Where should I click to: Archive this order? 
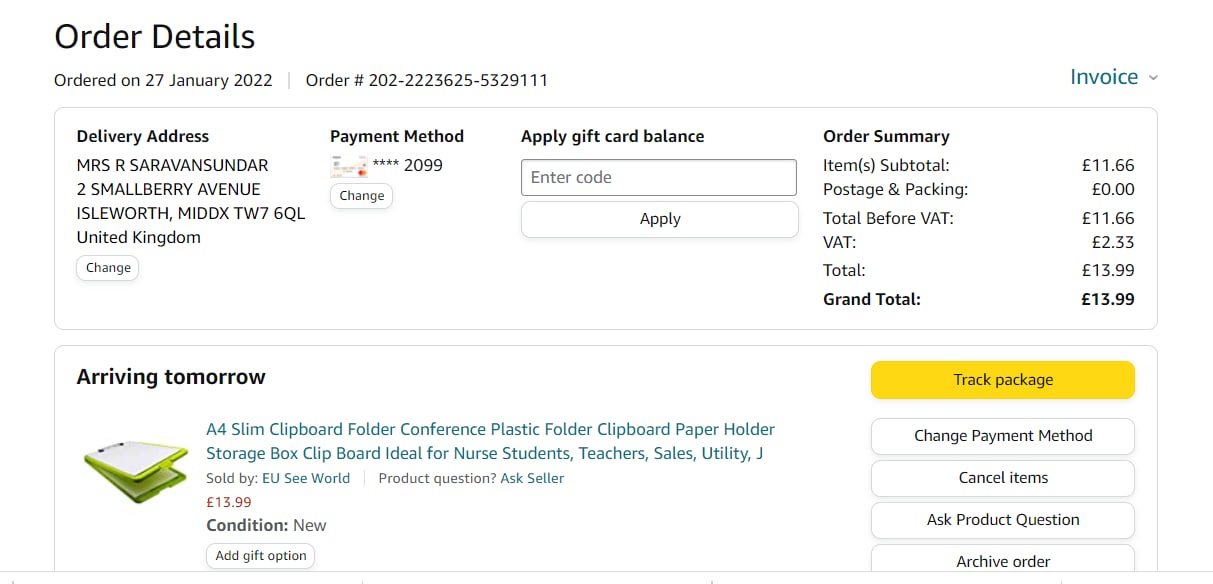pos(1002,561)
